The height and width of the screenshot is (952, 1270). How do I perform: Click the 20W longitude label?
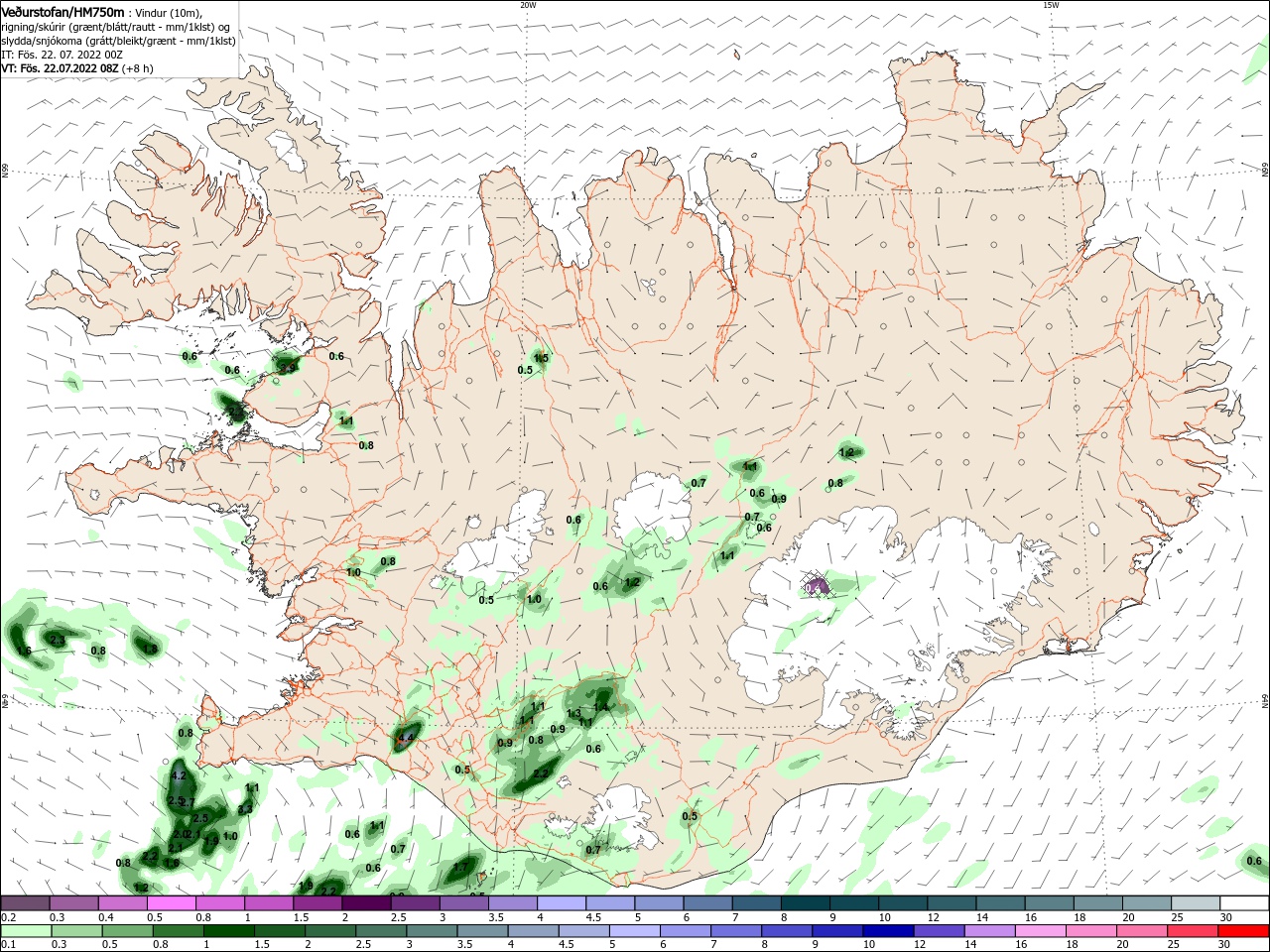[528, 5]
